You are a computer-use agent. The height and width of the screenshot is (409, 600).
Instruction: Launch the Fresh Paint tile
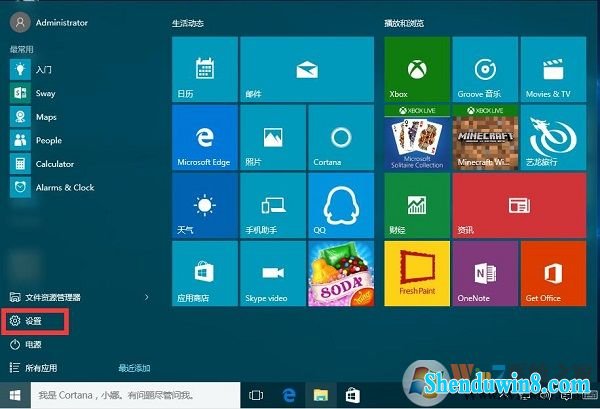417,274
